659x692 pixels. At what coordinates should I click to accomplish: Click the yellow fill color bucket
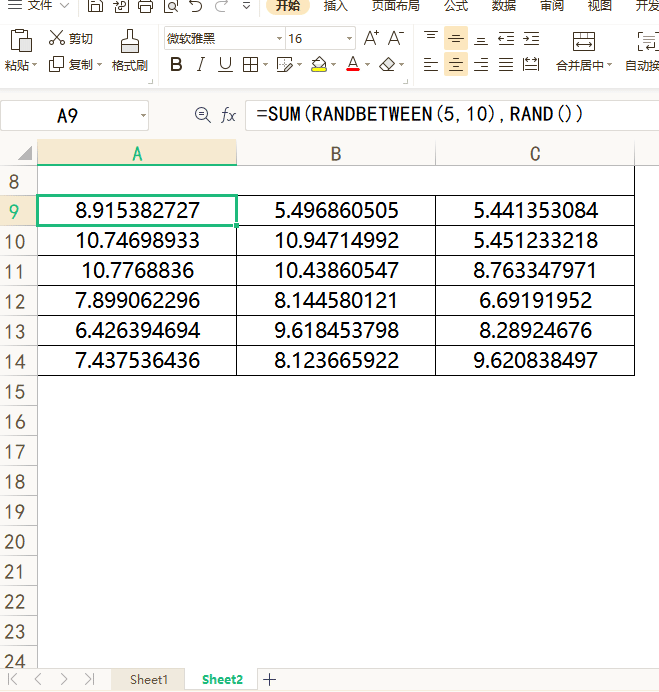coord(319,65)
